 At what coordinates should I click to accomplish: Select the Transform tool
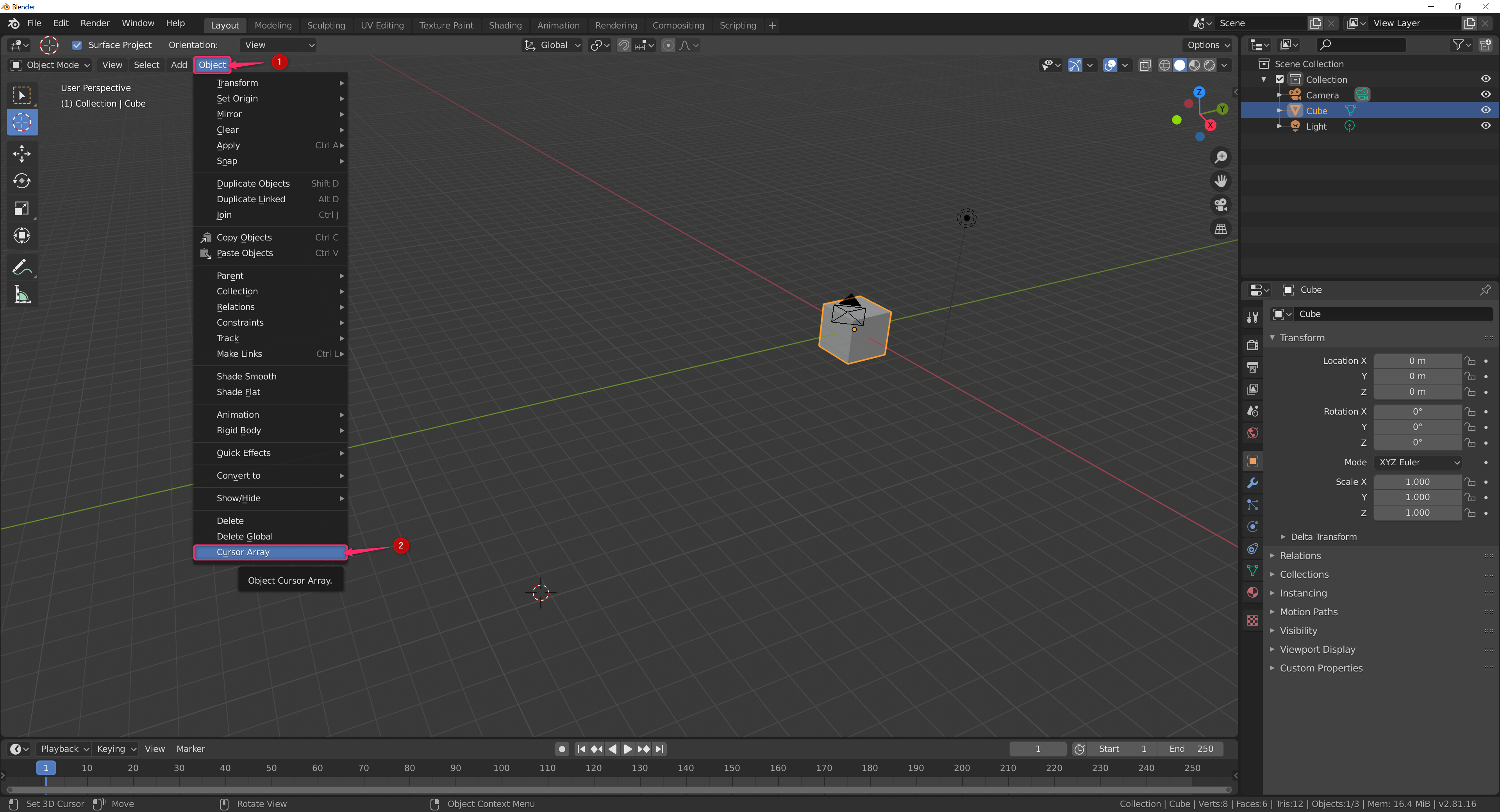pos(22,236)
